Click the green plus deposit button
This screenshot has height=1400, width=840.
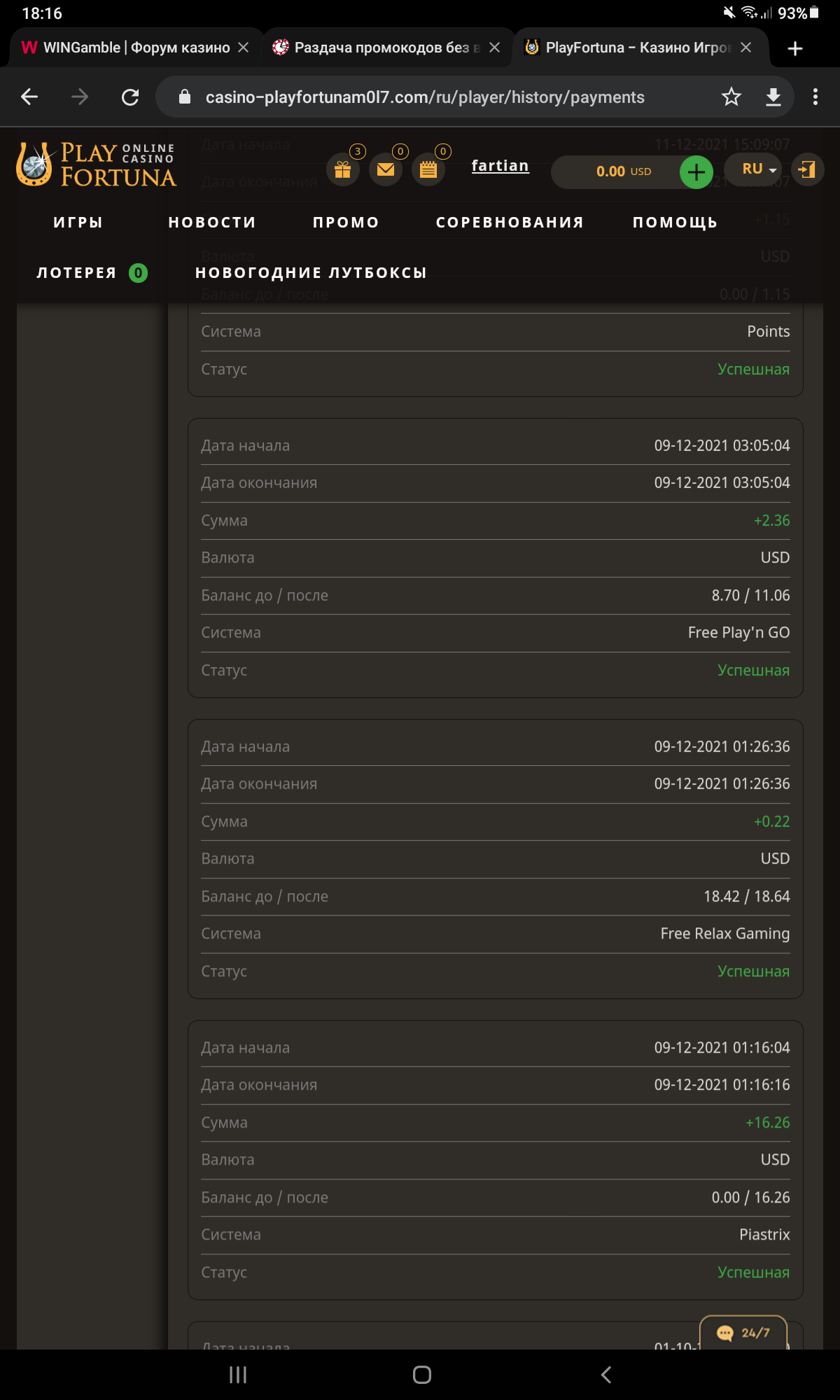696,171
